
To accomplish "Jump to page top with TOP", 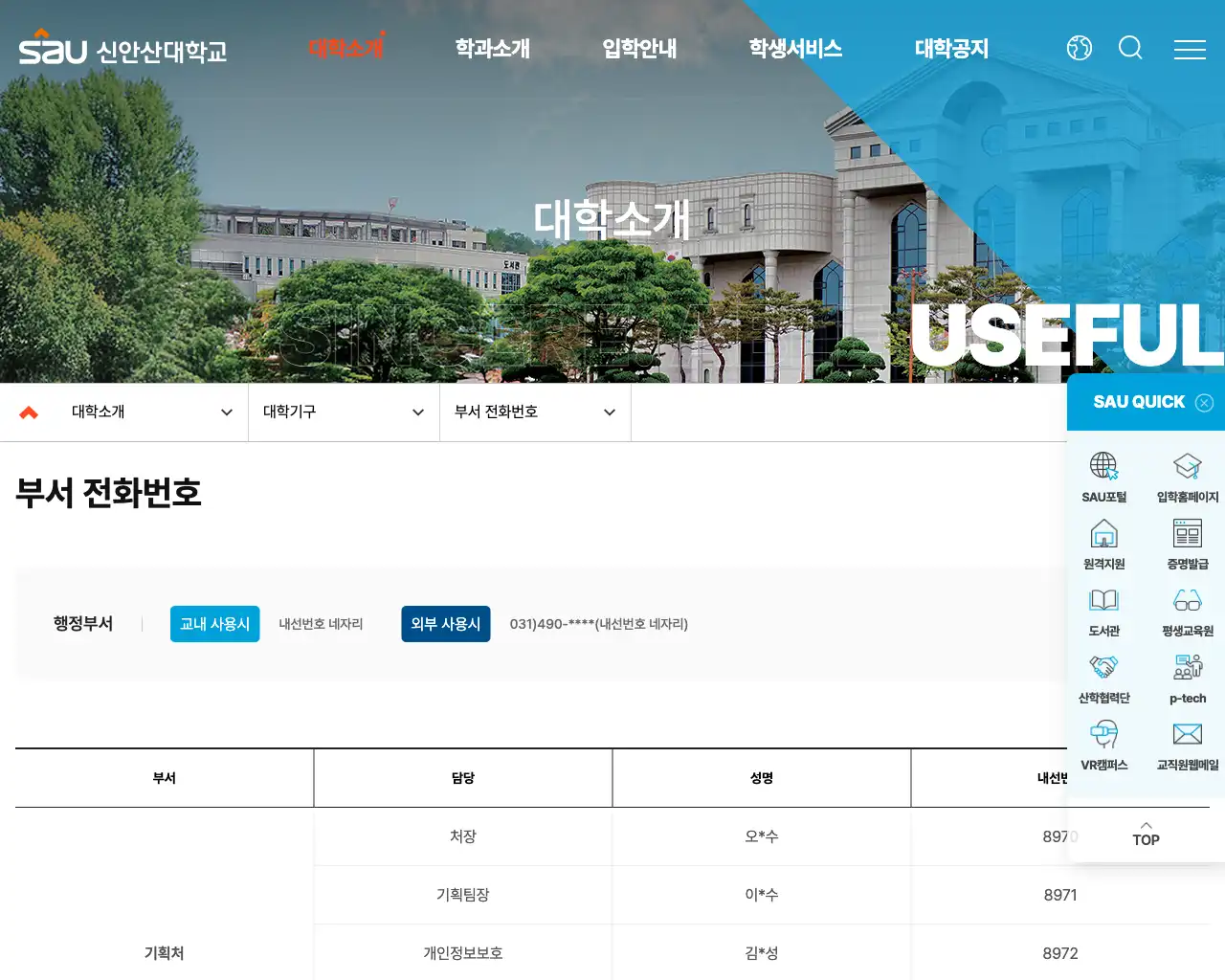I will (1146, 834).
